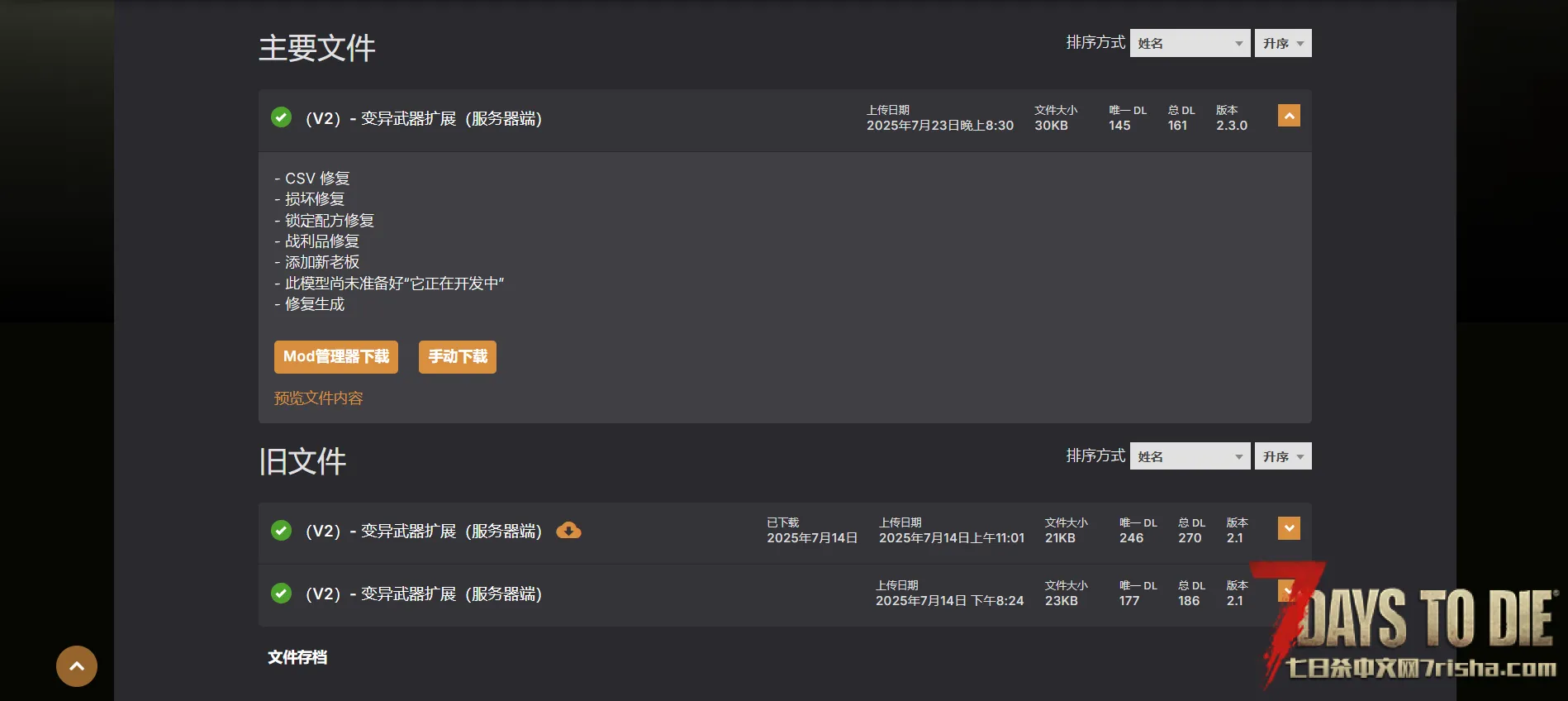Click the old file title uploaded 上午11:01
Screen dimensions: 1568x701
click(x=423, y=531)
